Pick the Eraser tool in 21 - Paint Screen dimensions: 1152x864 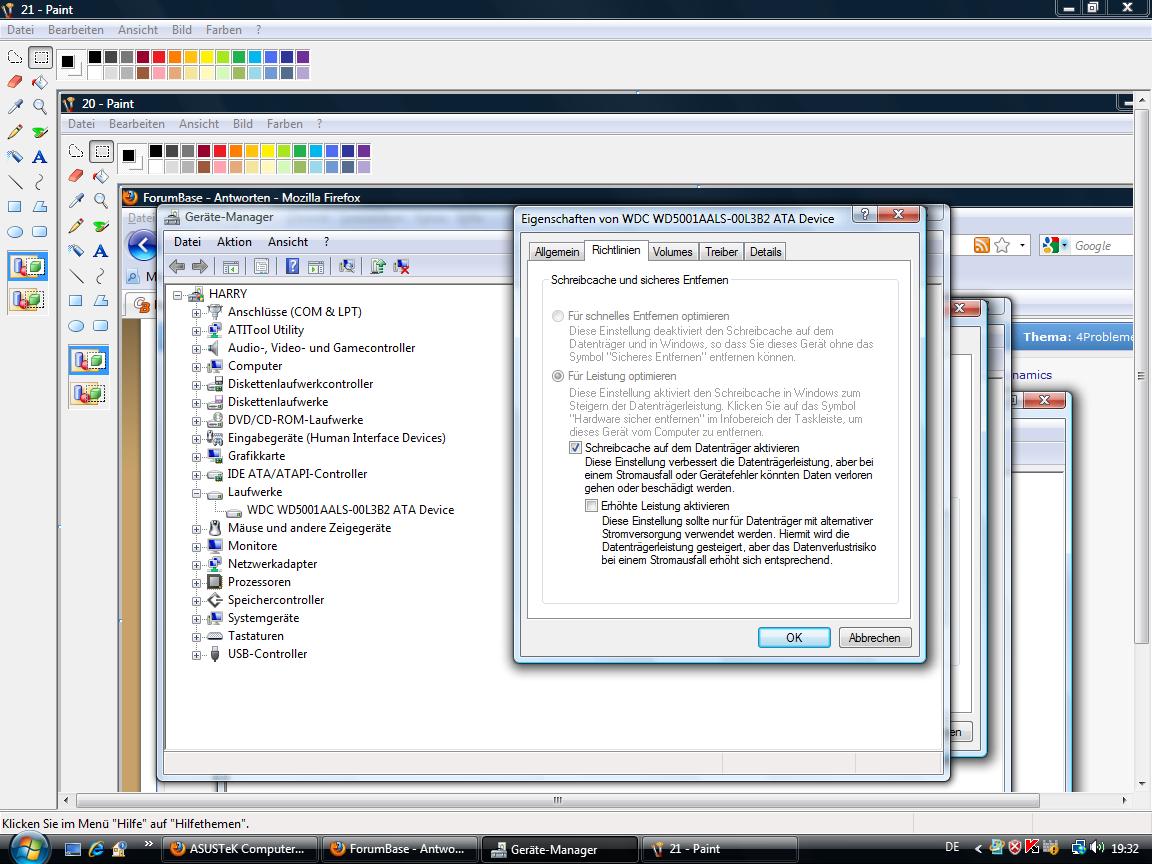(x=15, y=82)
